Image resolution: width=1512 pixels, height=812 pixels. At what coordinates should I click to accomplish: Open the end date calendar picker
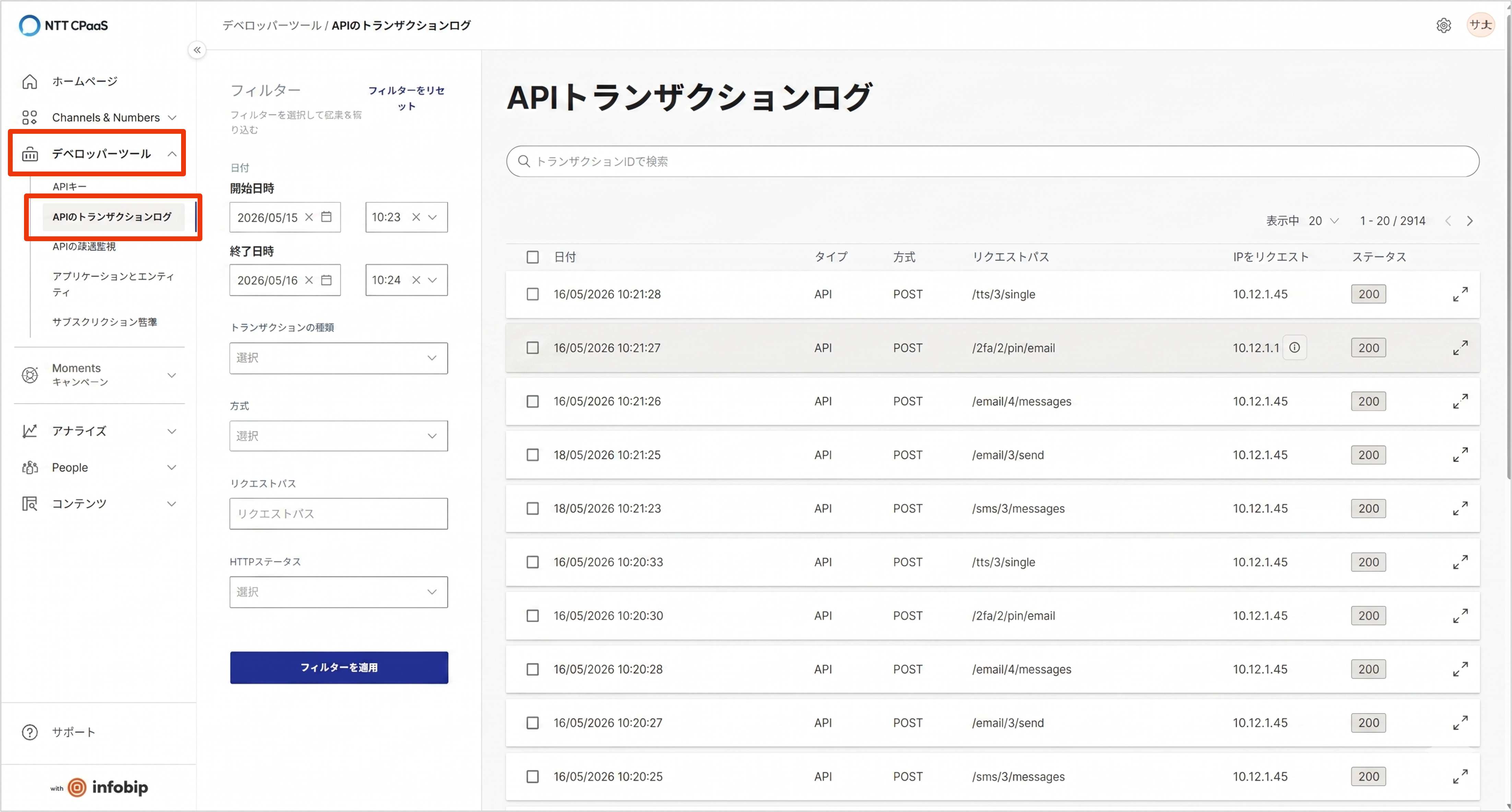pos(326,280)
